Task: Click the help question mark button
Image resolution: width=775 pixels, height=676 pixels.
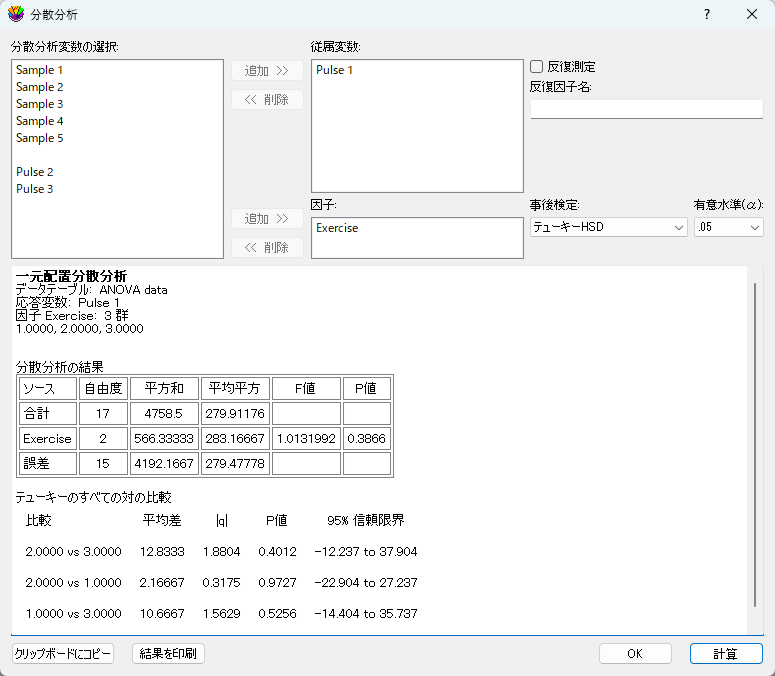Action: tap(706, 15)
